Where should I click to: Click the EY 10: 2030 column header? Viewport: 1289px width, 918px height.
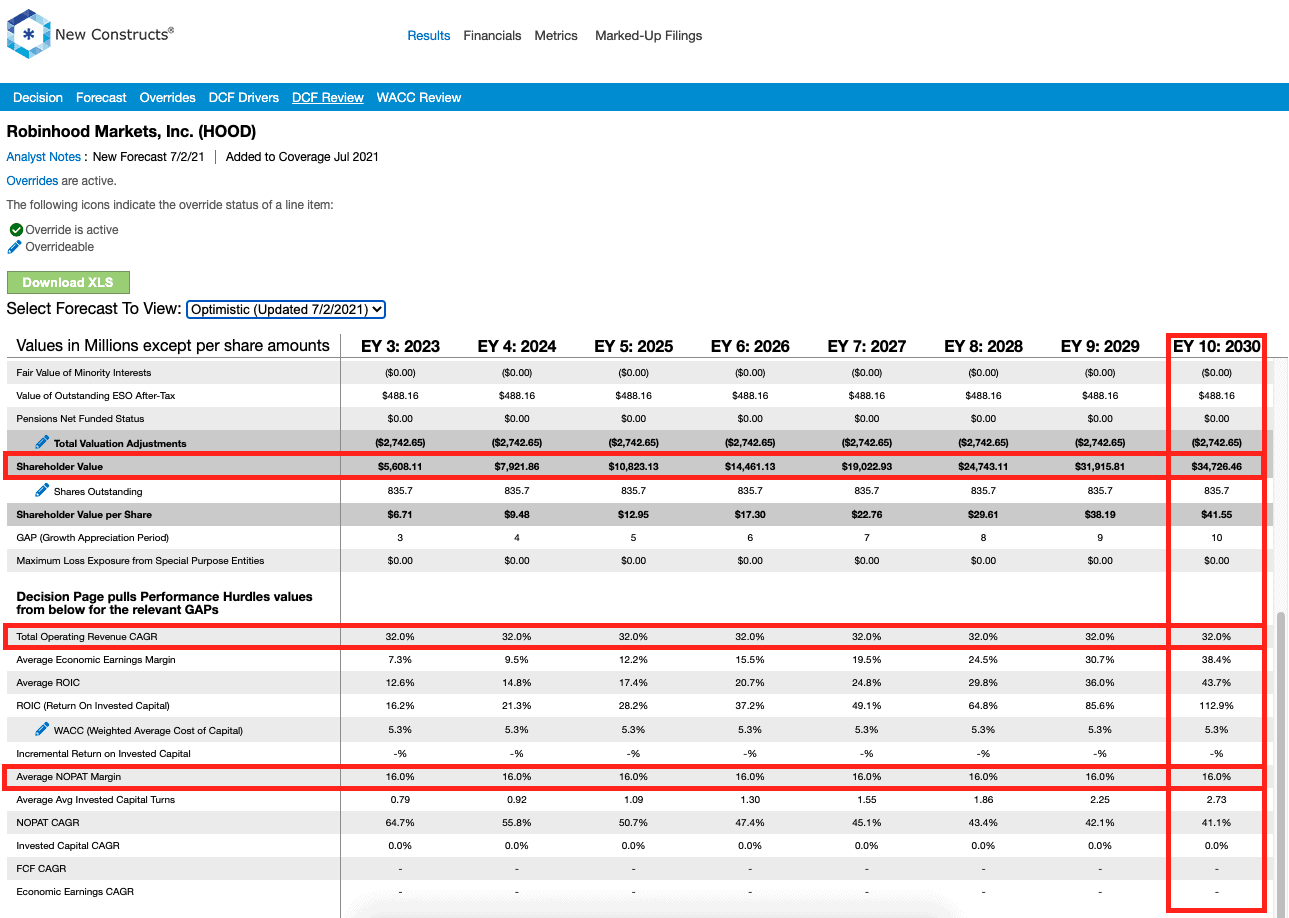click(x=1217, y=346)
